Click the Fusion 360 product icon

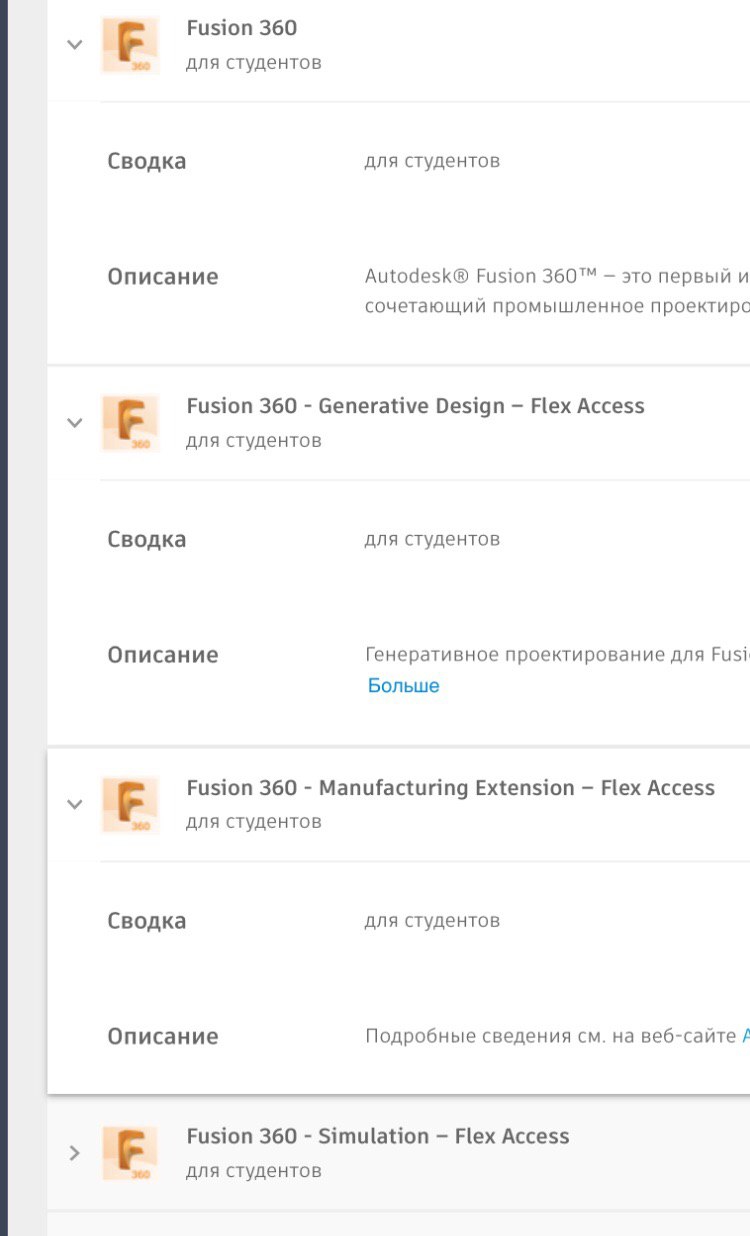pyautogui.click(x=130, y=45)
